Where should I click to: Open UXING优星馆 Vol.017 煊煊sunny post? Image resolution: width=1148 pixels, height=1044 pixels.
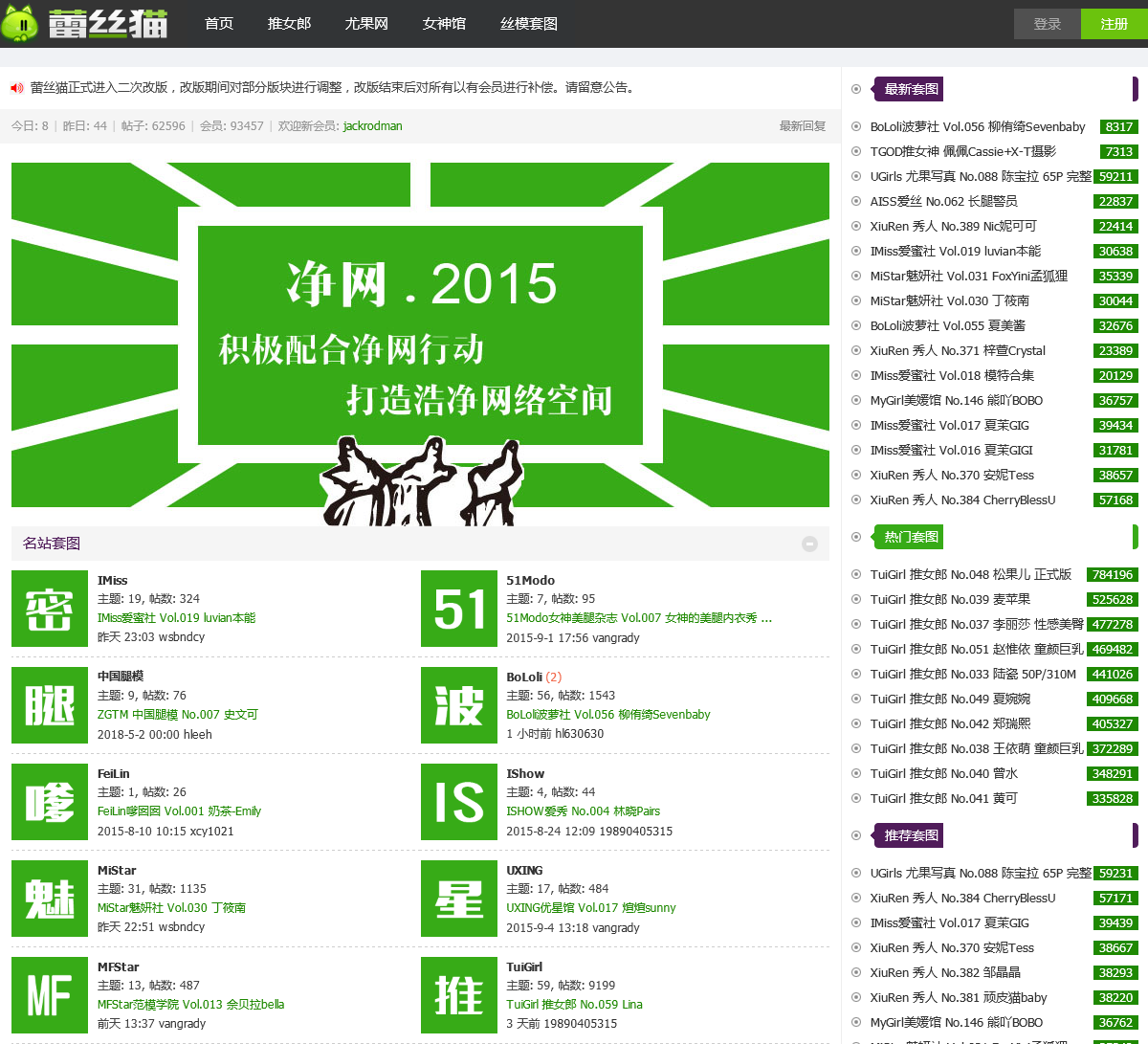click(x=591, y=908)
